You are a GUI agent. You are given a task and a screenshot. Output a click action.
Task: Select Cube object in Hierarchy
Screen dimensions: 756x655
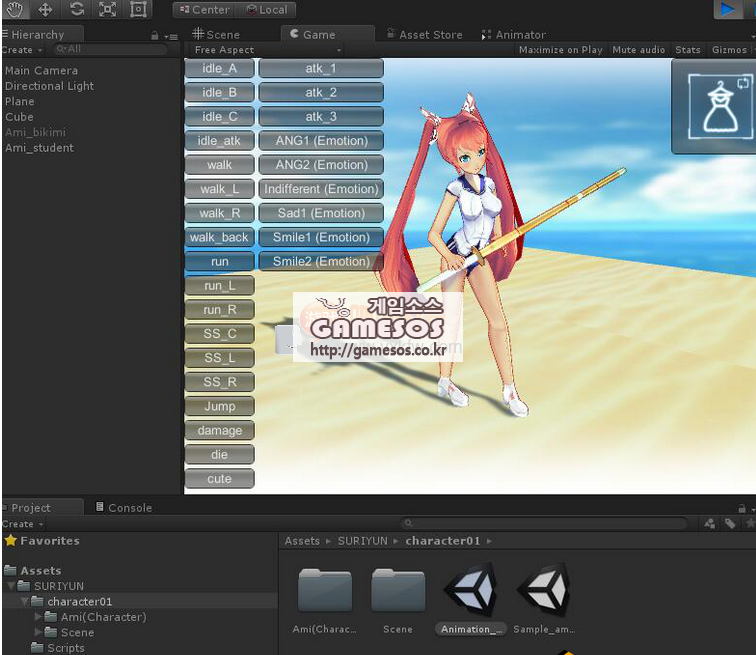19,117
